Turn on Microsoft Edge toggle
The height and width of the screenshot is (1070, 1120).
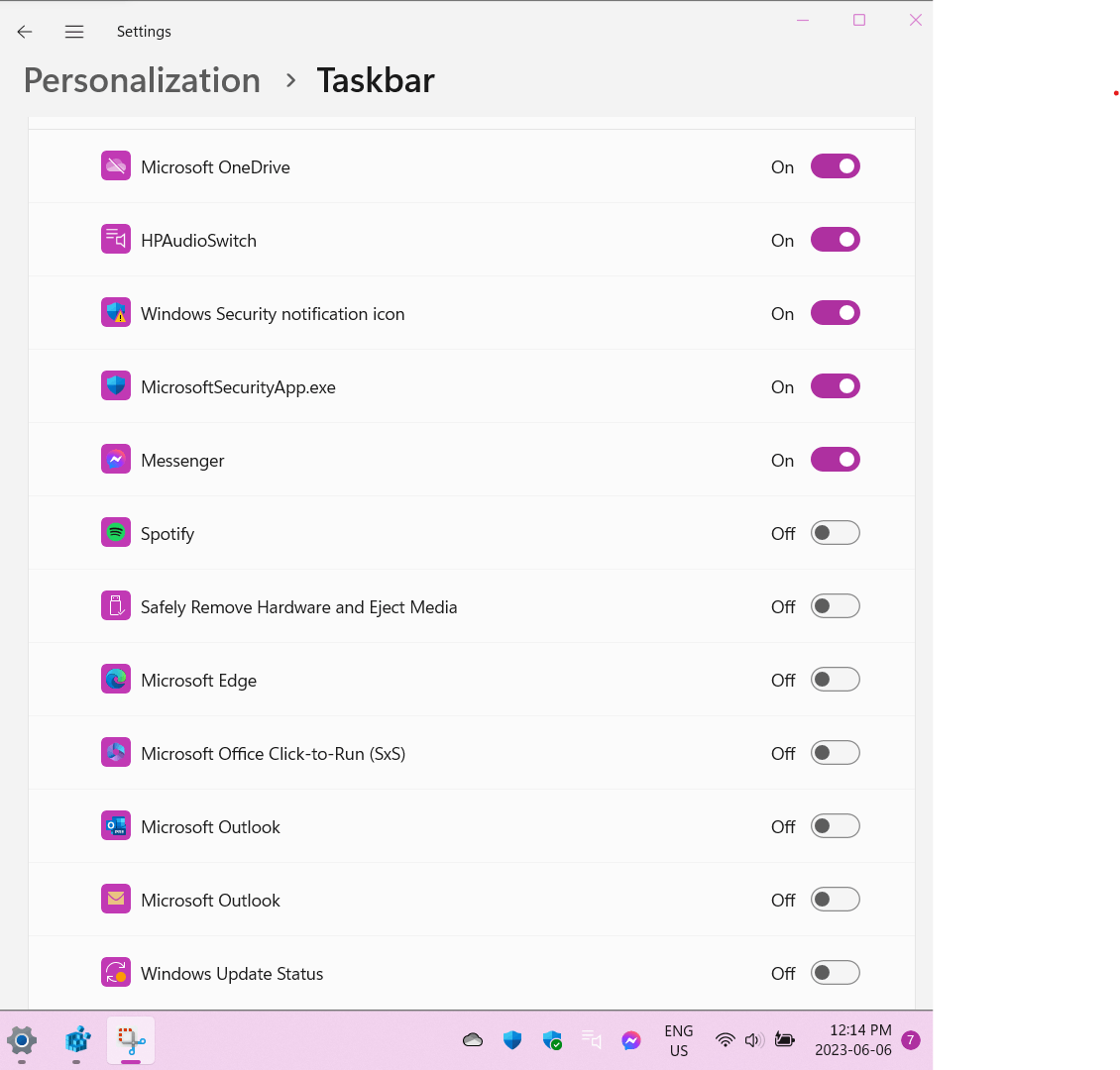tap(835, 680)
